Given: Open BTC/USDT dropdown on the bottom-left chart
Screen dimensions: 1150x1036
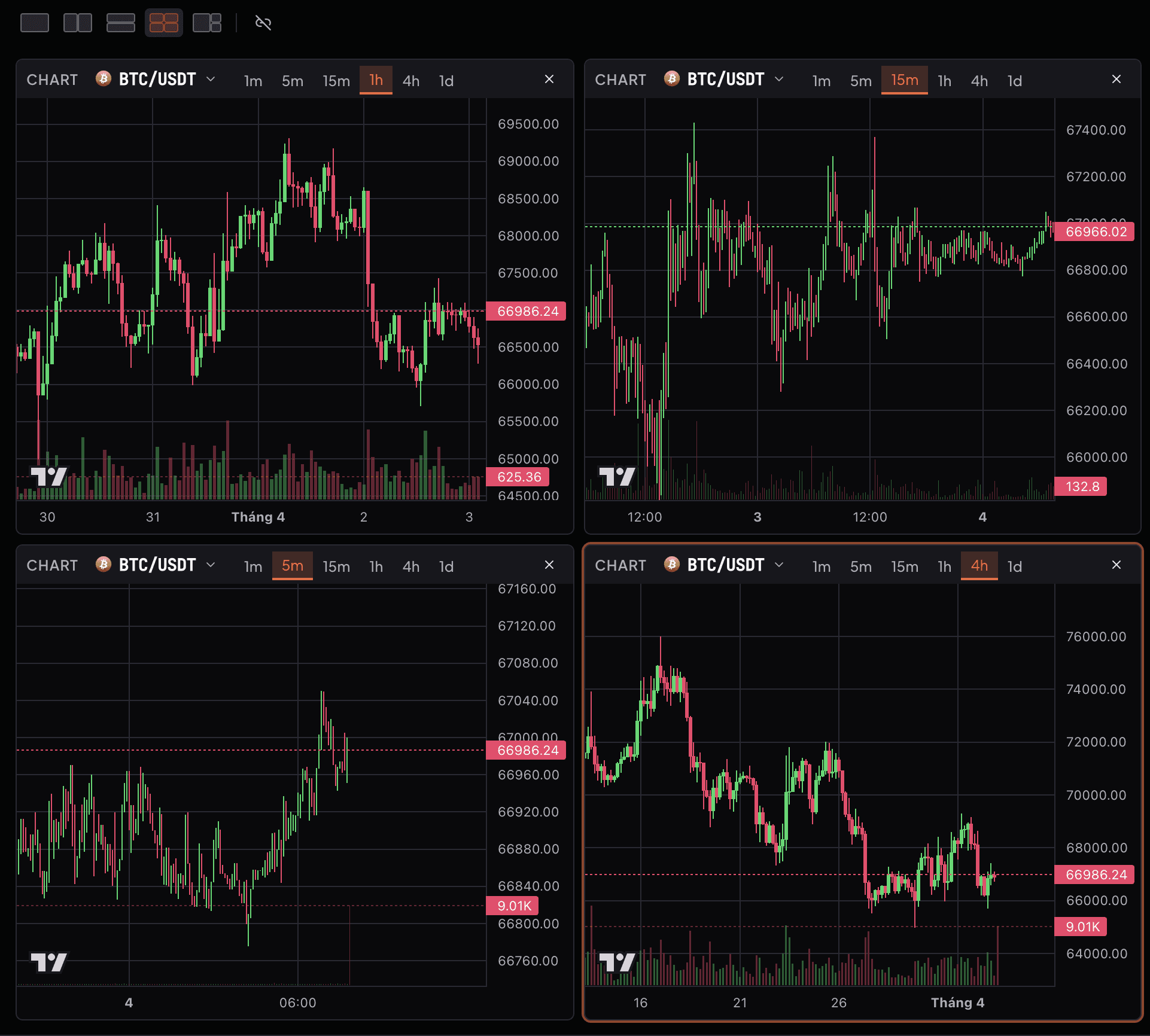Looking at the screenshot, I should (x=210, y=565).
